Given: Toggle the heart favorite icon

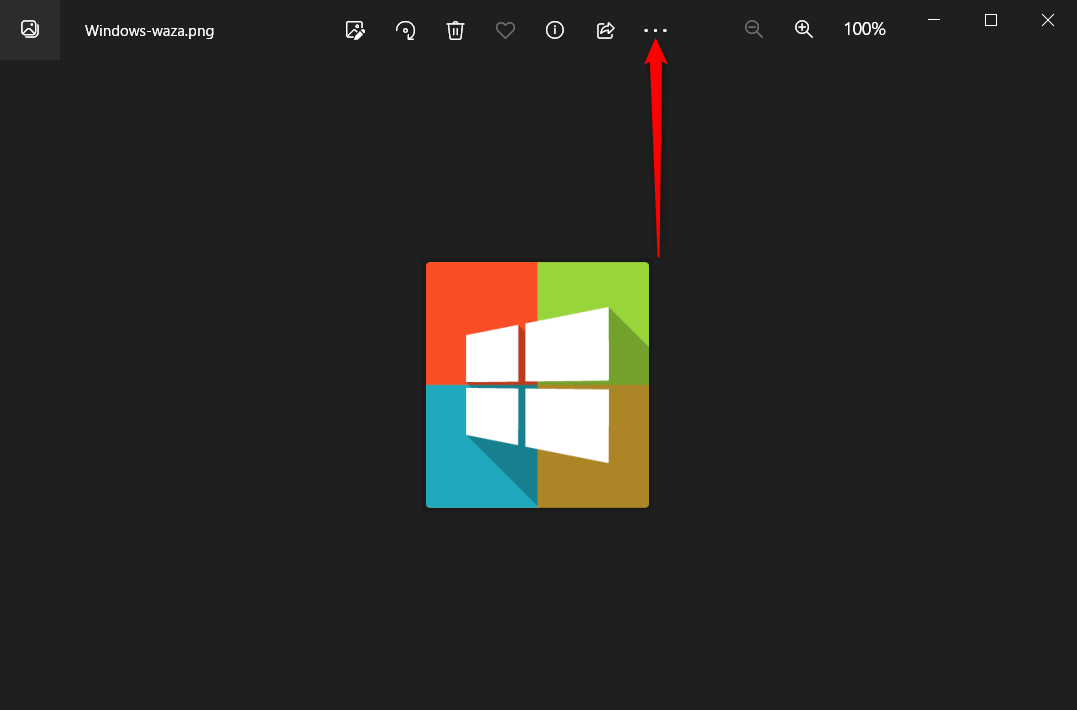Looking at the screenshot, I should click(505, 30).
